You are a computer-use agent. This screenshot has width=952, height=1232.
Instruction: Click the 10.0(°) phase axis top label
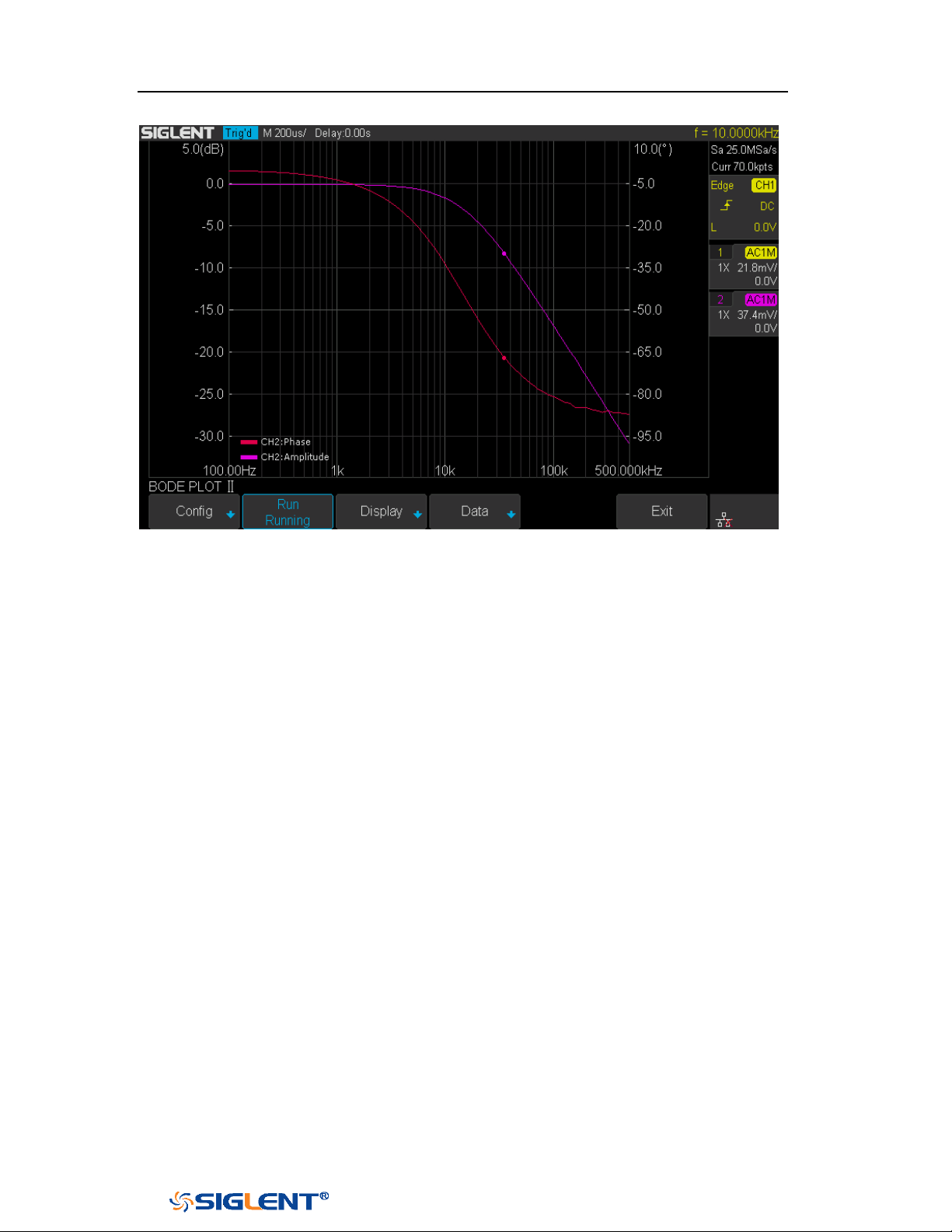coord(653,149)
